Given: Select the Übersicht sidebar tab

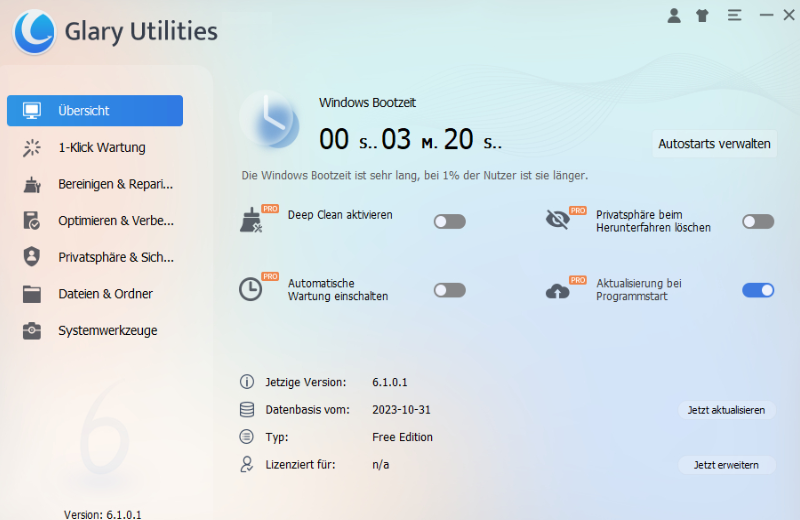Looking at the screenshot, I should [95, 110].
